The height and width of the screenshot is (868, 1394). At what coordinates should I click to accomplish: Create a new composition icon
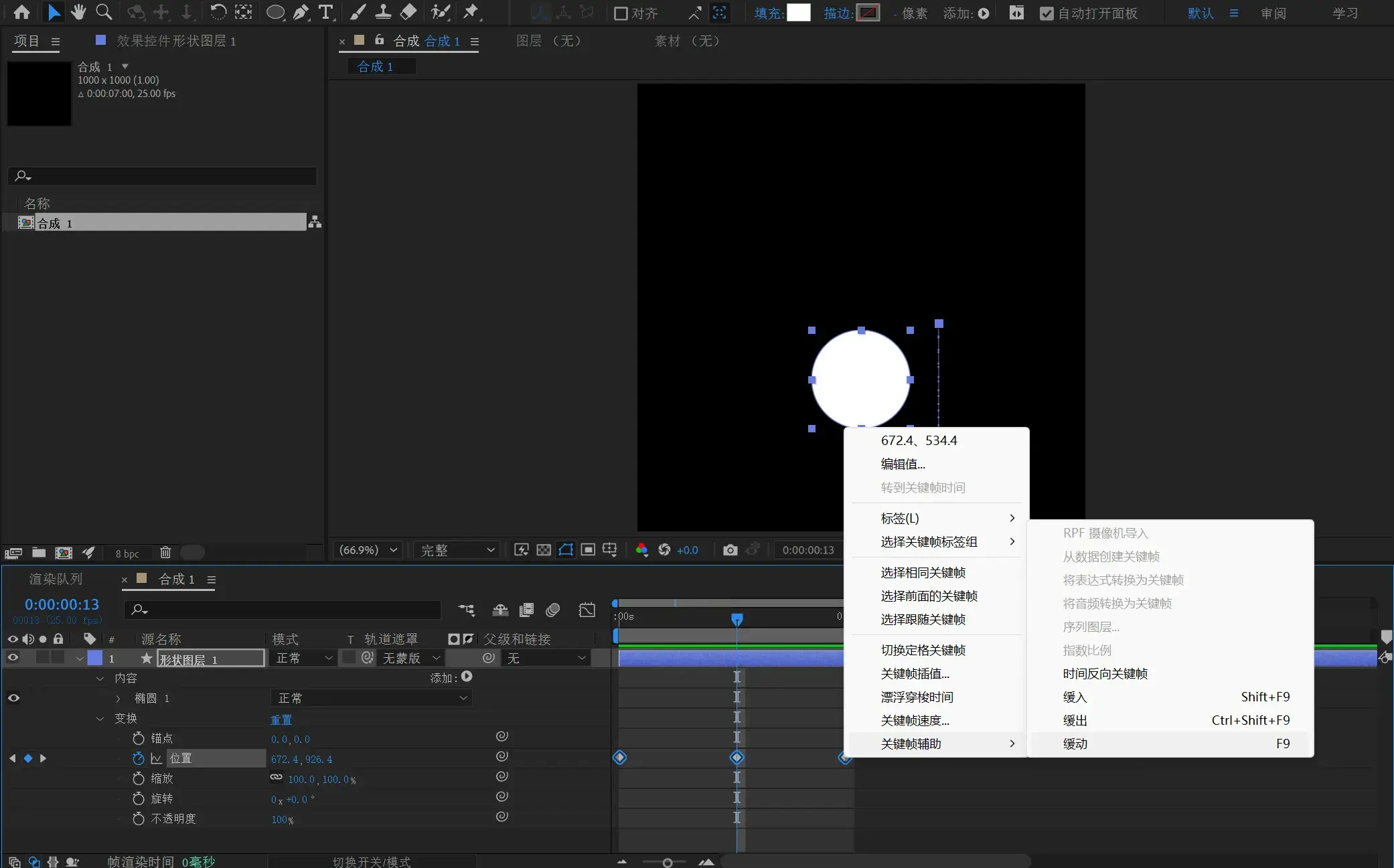coord(64,553)
